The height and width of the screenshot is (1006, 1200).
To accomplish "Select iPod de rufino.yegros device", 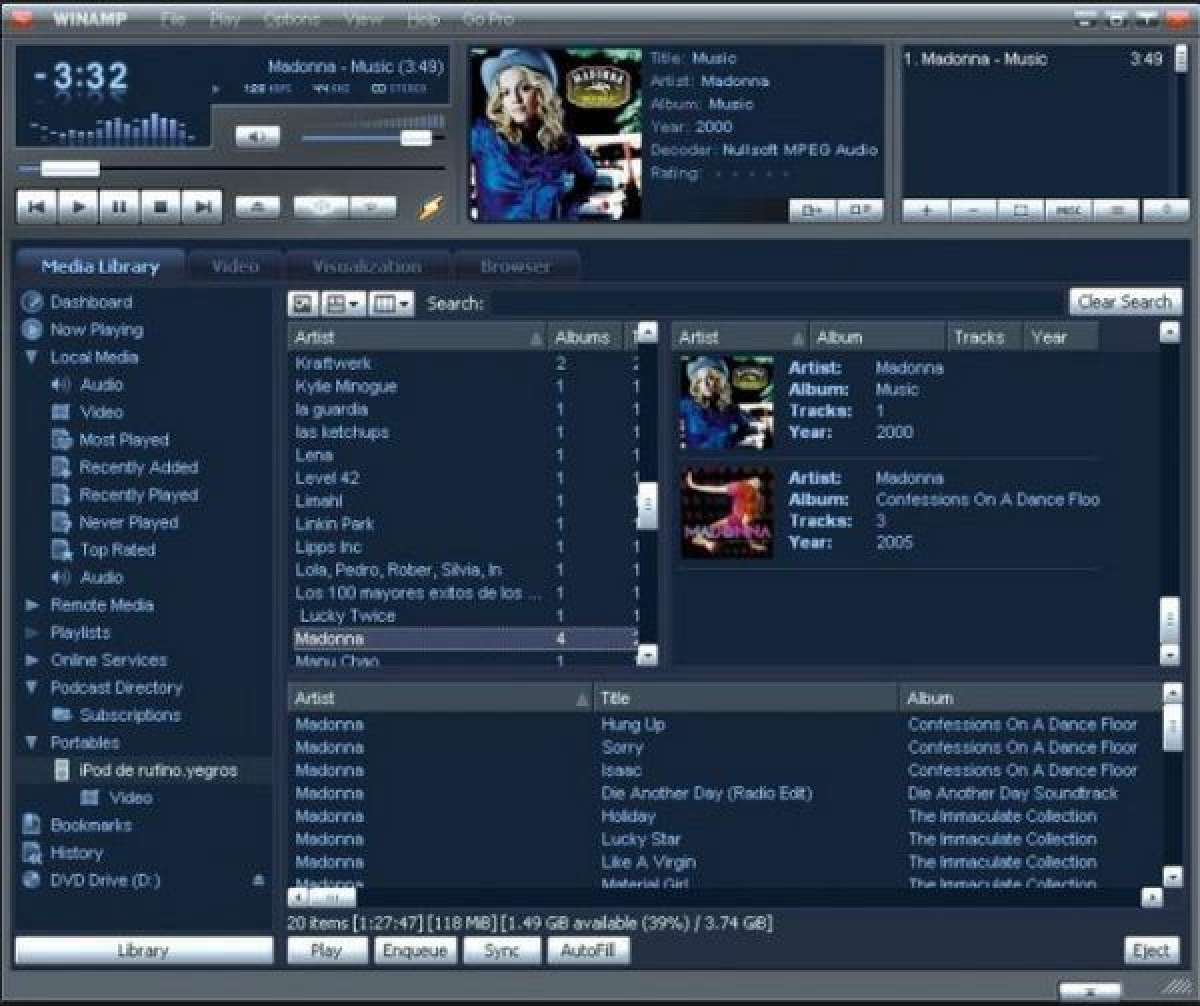I will click(x=158, y=770).
